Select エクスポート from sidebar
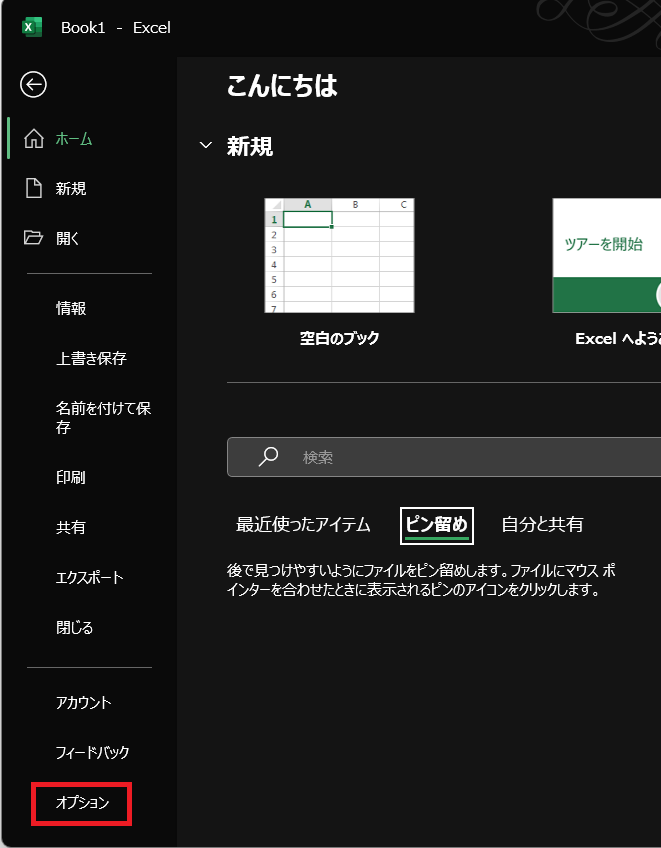661x848 pixels. pyautogui.click(x=90, y=578)
